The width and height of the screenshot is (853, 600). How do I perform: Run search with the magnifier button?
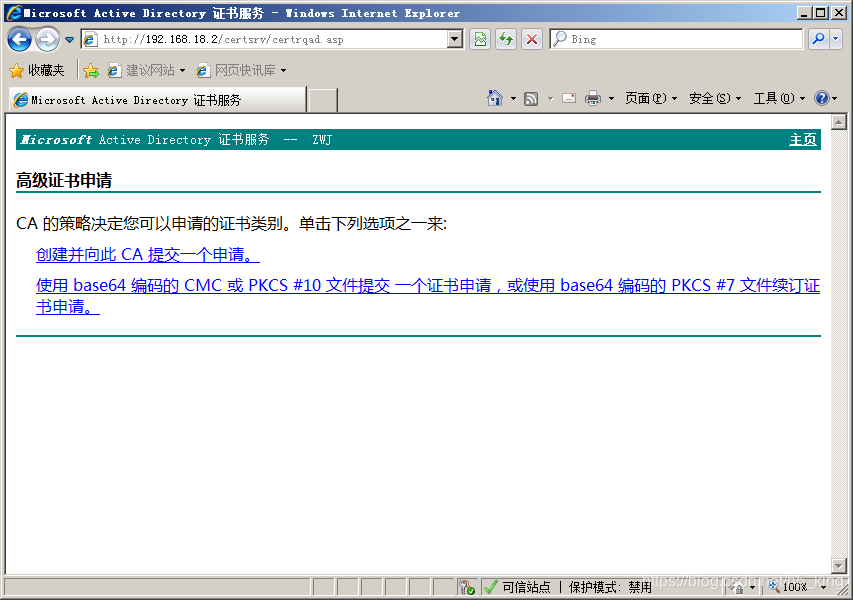coord(818,39)
